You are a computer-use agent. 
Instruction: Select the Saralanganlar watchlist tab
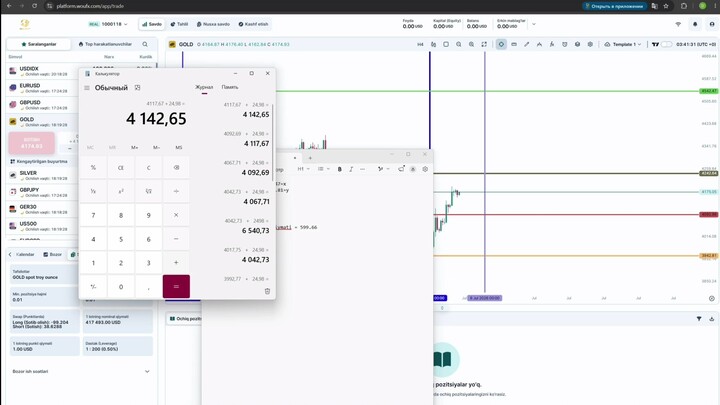[x=39, y=44]
